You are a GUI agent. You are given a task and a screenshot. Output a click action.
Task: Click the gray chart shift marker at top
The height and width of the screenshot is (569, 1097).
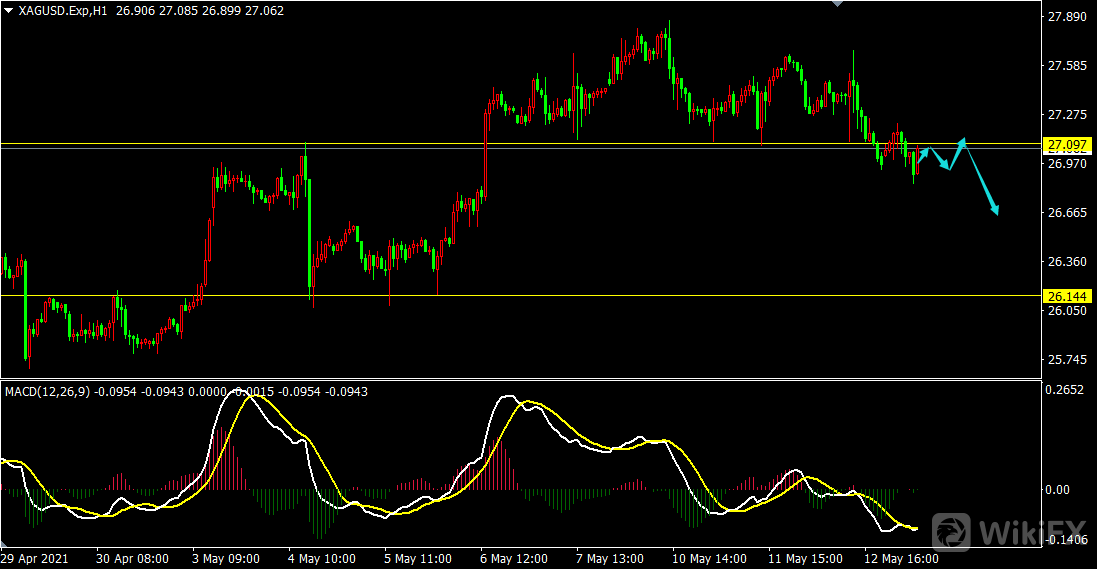coord(837,3)
